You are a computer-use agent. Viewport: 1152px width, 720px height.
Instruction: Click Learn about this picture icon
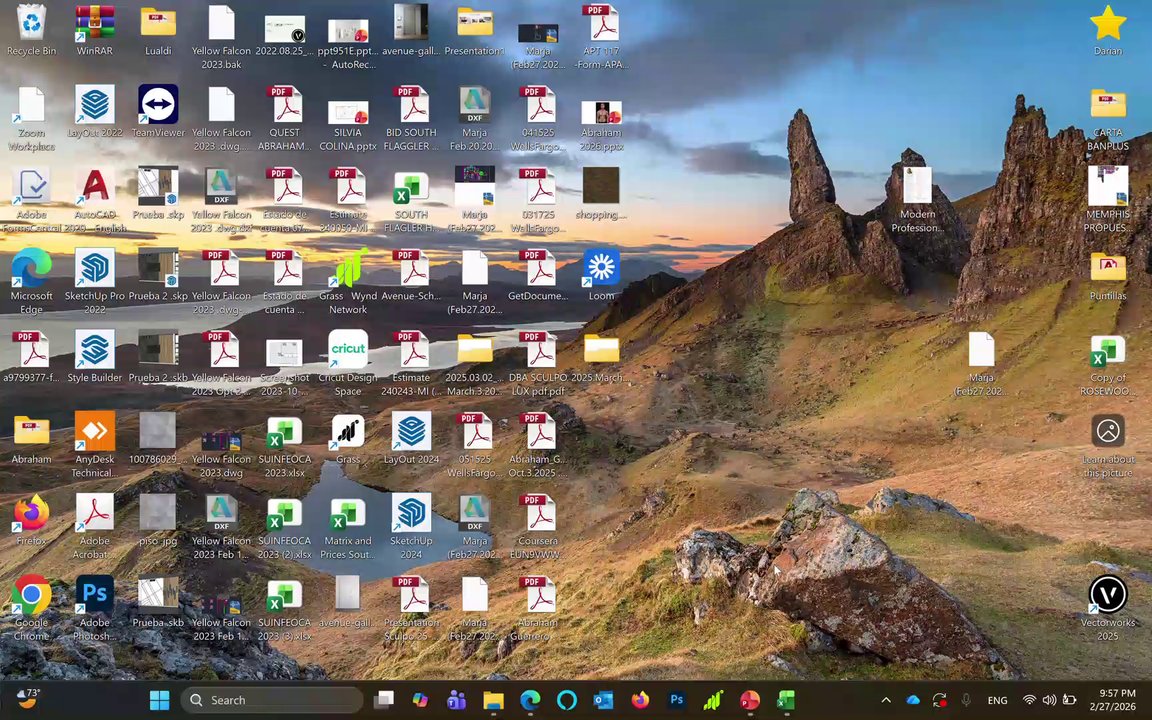coord(1108,444)
